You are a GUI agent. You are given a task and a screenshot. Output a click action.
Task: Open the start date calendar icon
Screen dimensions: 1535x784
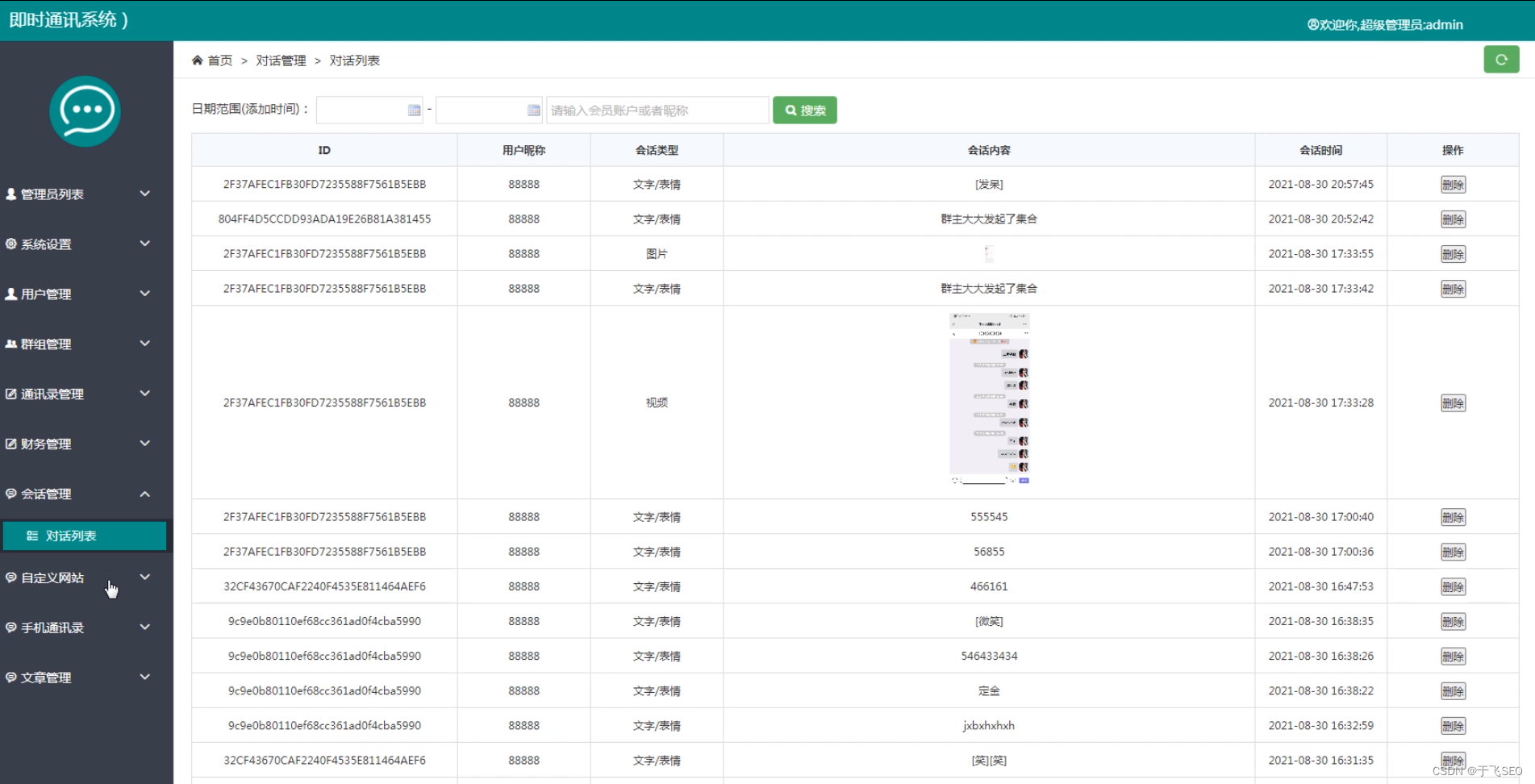point(414,111)
